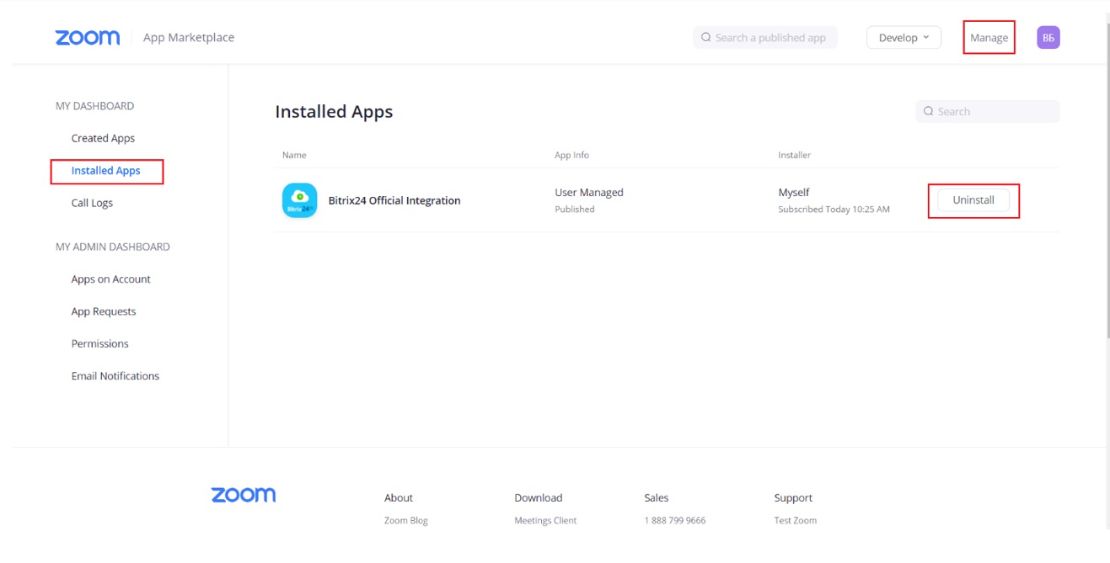
Task: Click the Search a published app field
Action: click(765, 38)
